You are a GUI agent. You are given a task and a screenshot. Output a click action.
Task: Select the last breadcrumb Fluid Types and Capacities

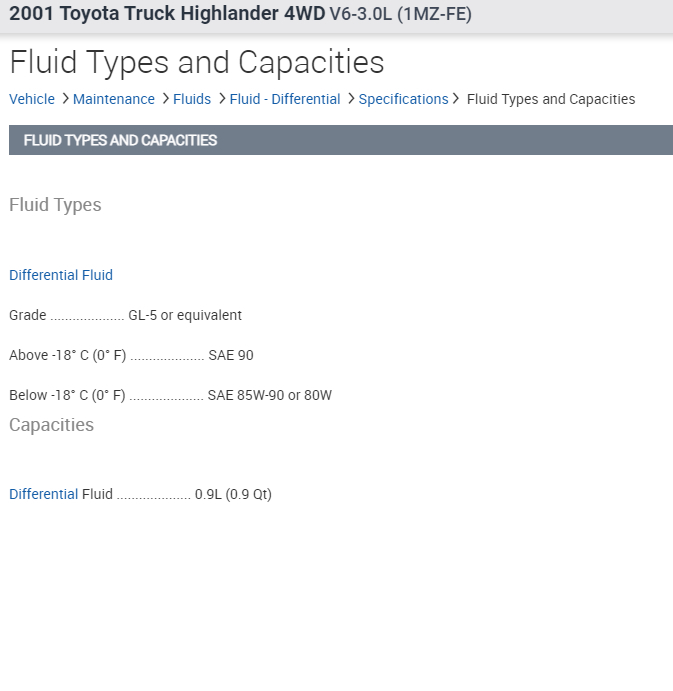[x=551, y=99]
